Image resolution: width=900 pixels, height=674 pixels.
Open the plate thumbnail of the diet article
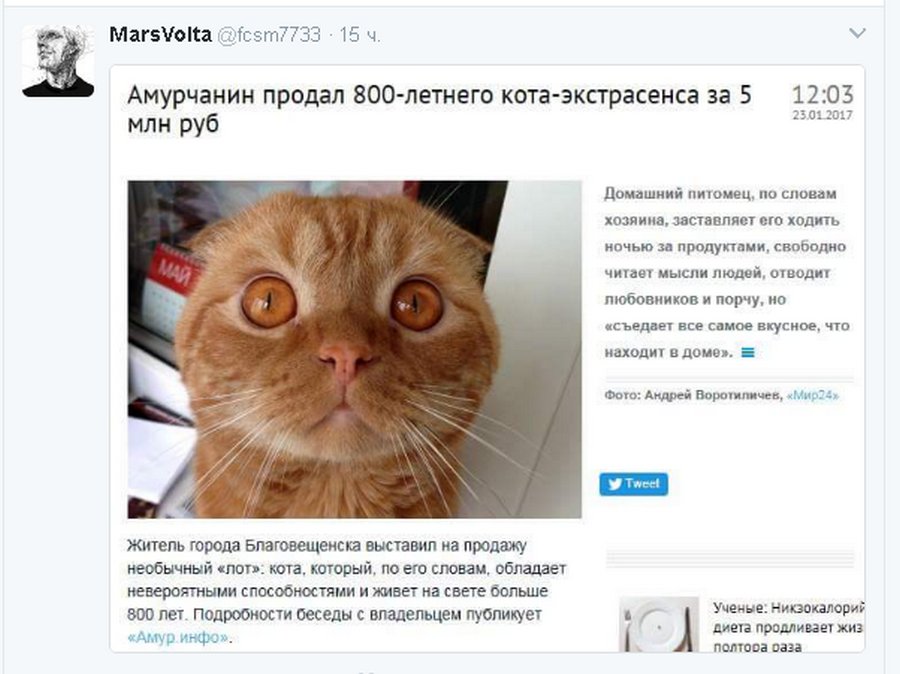coord(659,624)
